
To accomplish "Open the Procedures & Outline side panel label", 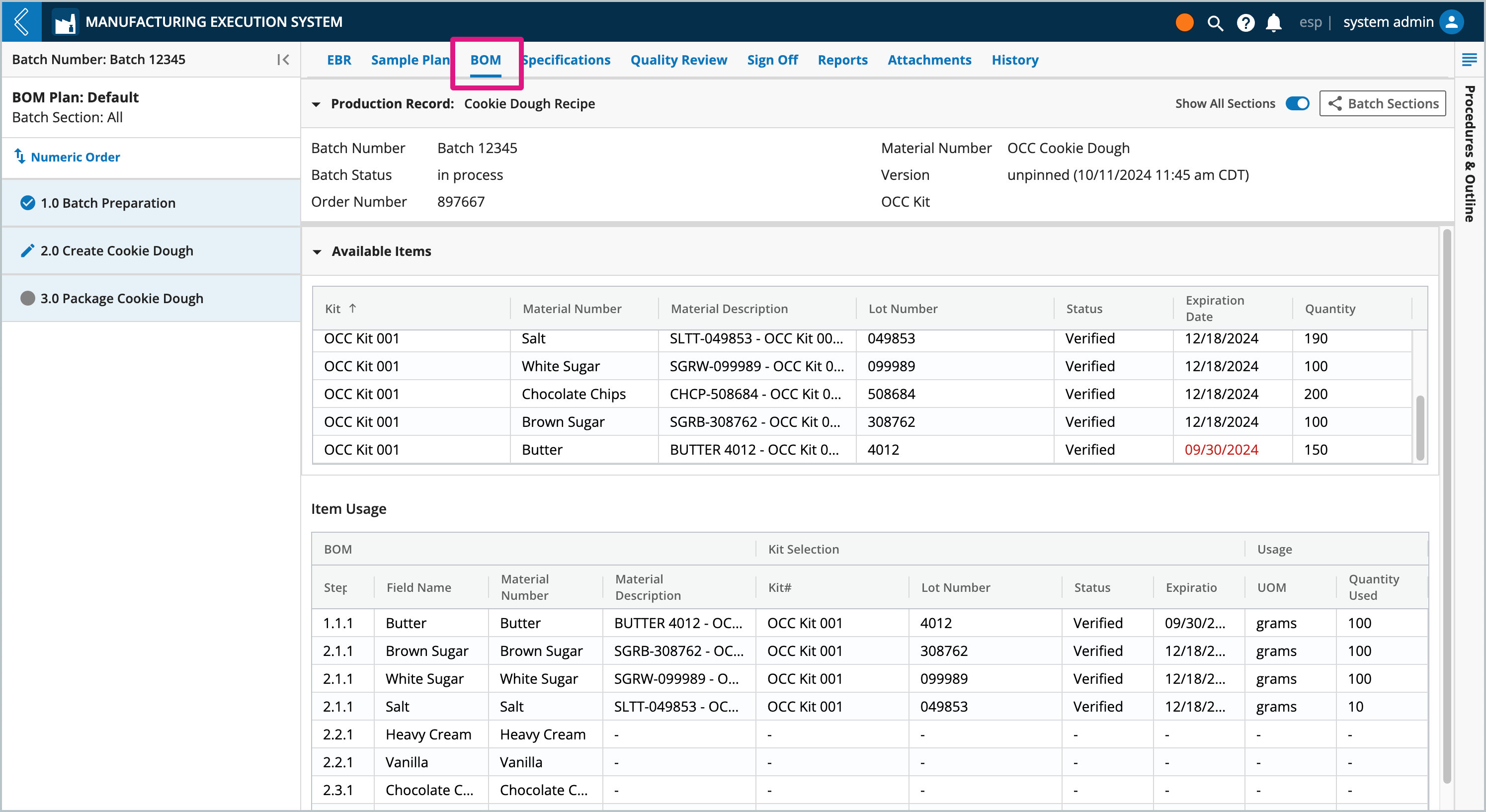I will [1469, 154].
